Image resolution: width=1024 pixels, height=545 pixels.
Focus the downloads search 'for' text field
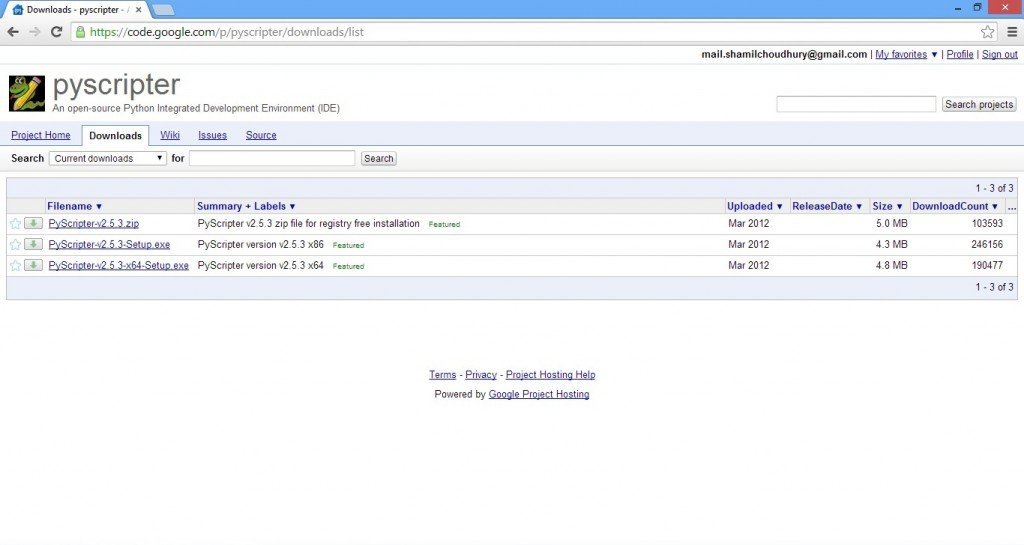click(x=272, y=159)
